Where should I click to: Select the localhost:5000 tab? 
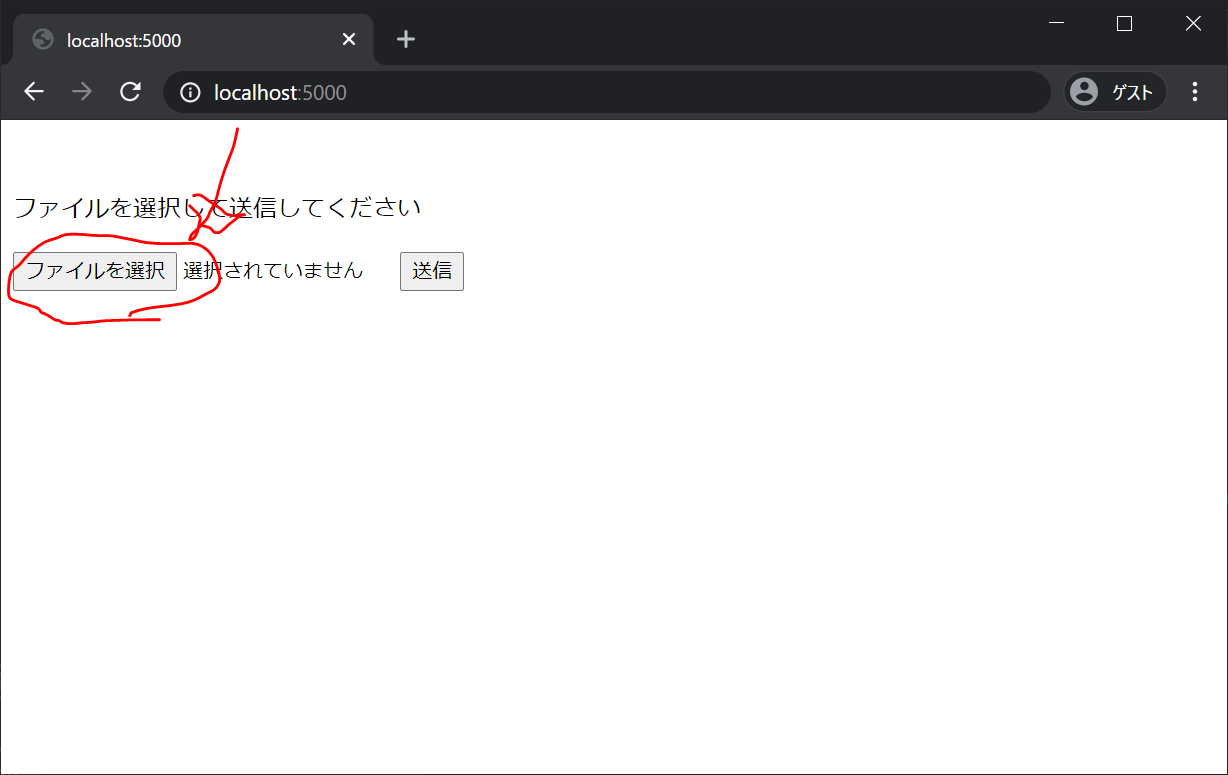193,40
